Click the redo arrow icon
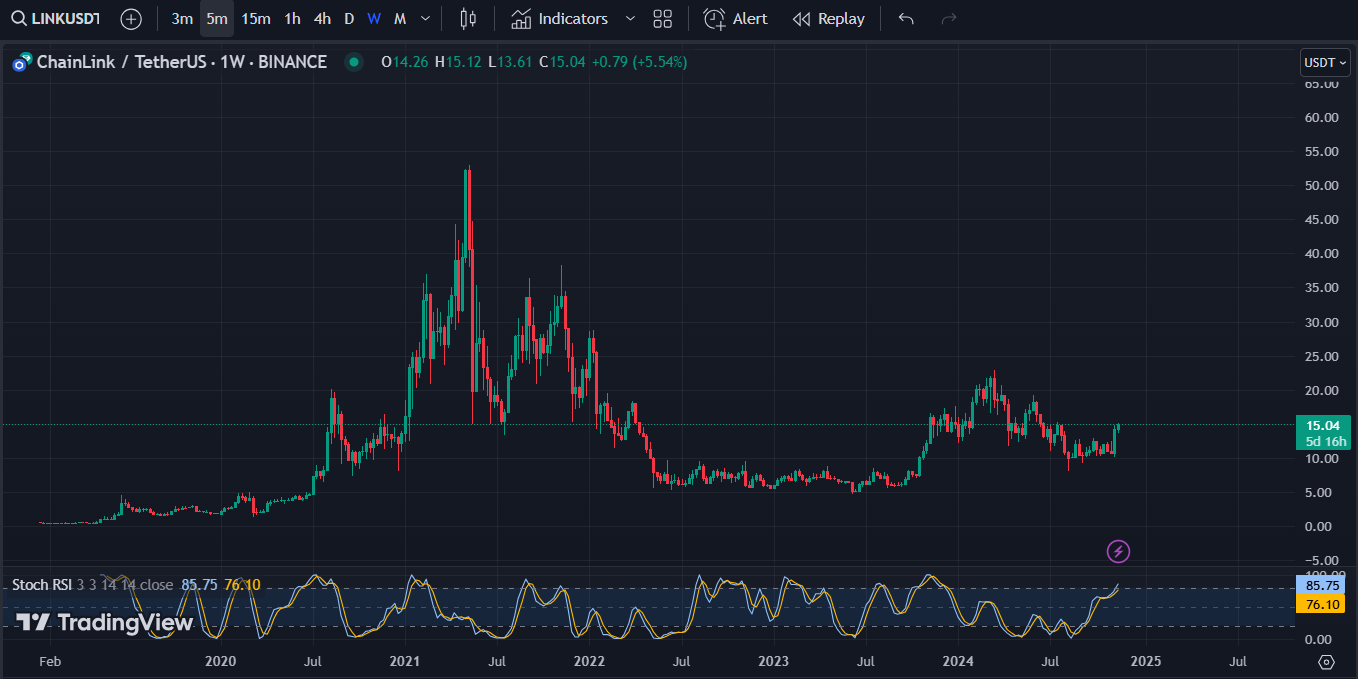 pos(947,18)
